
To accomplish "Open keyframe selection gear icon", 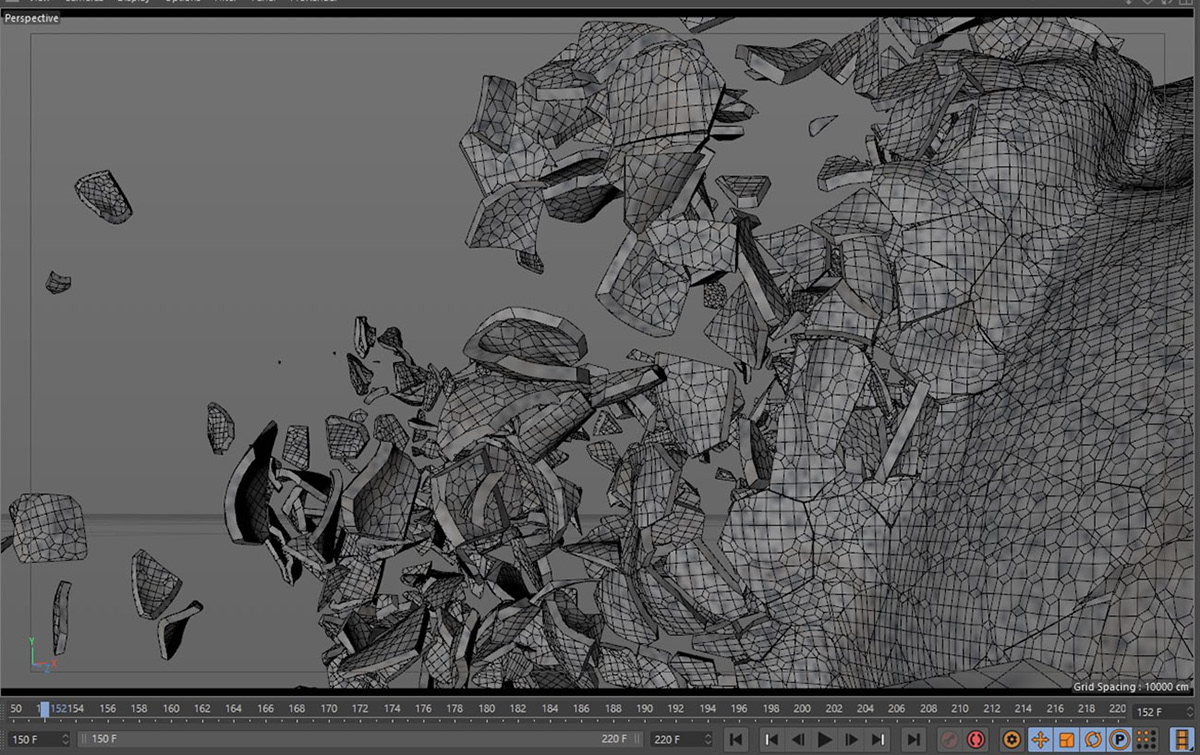I will [x=1011, y=740].
